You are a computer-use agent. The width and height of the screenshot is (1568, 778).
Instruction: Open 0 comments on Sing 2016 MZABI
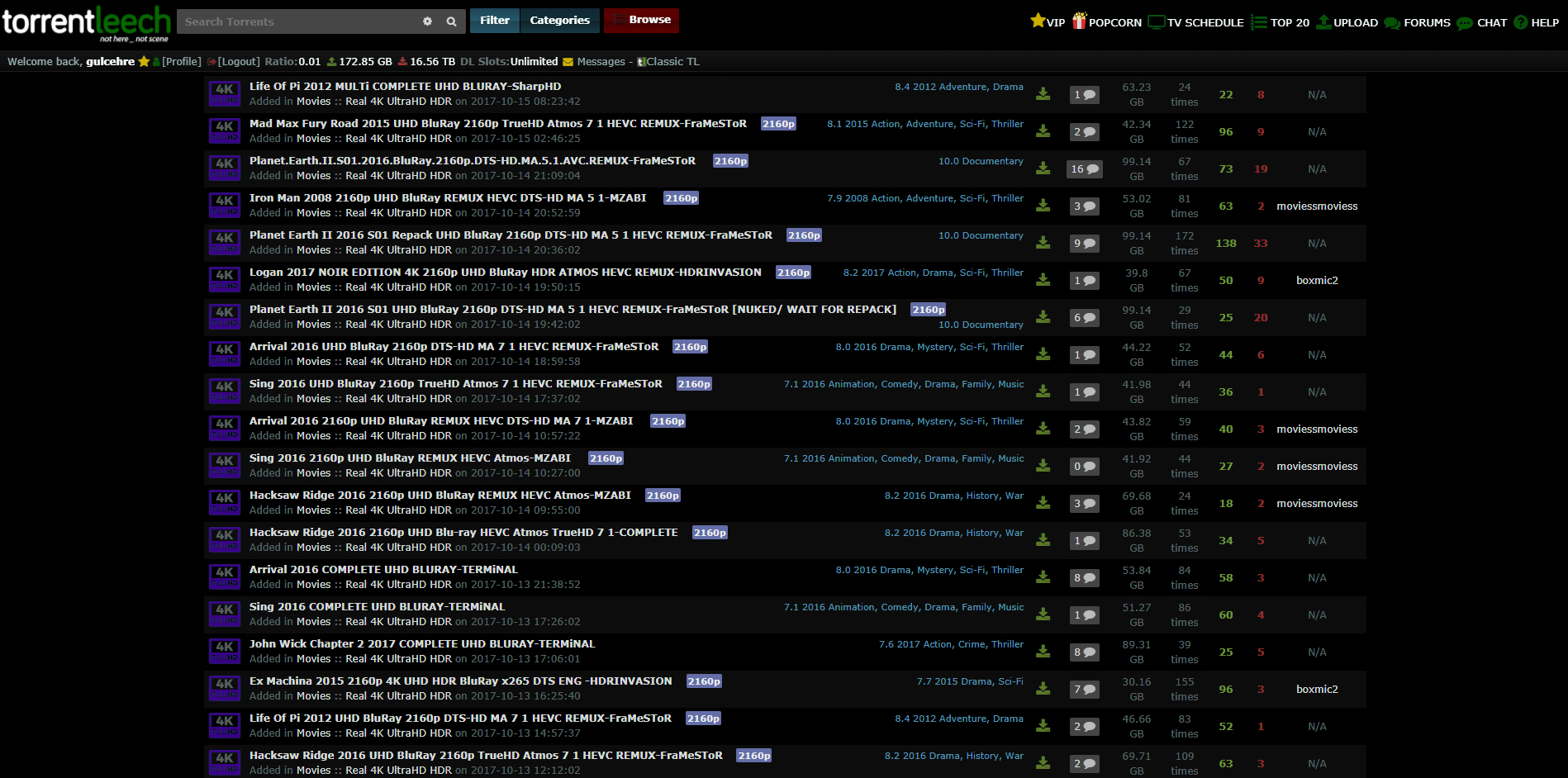point(1084,466)
